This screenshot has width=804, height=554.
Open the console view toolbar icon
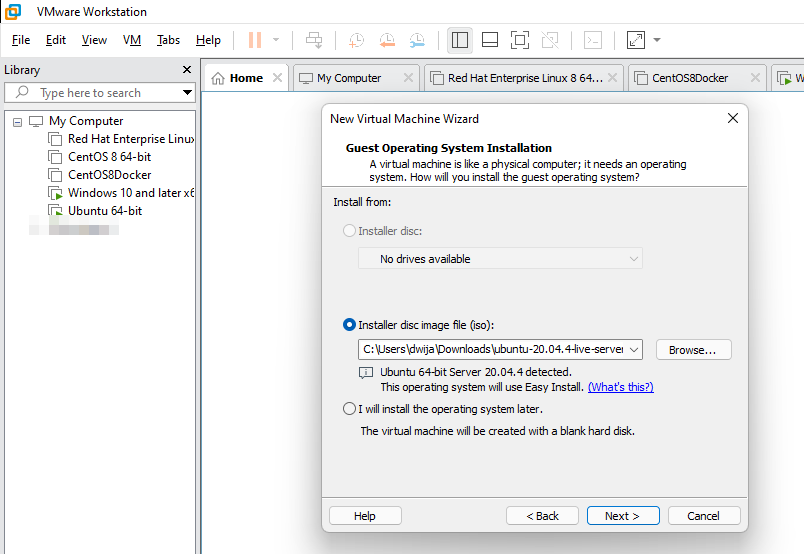click(593, 40)
